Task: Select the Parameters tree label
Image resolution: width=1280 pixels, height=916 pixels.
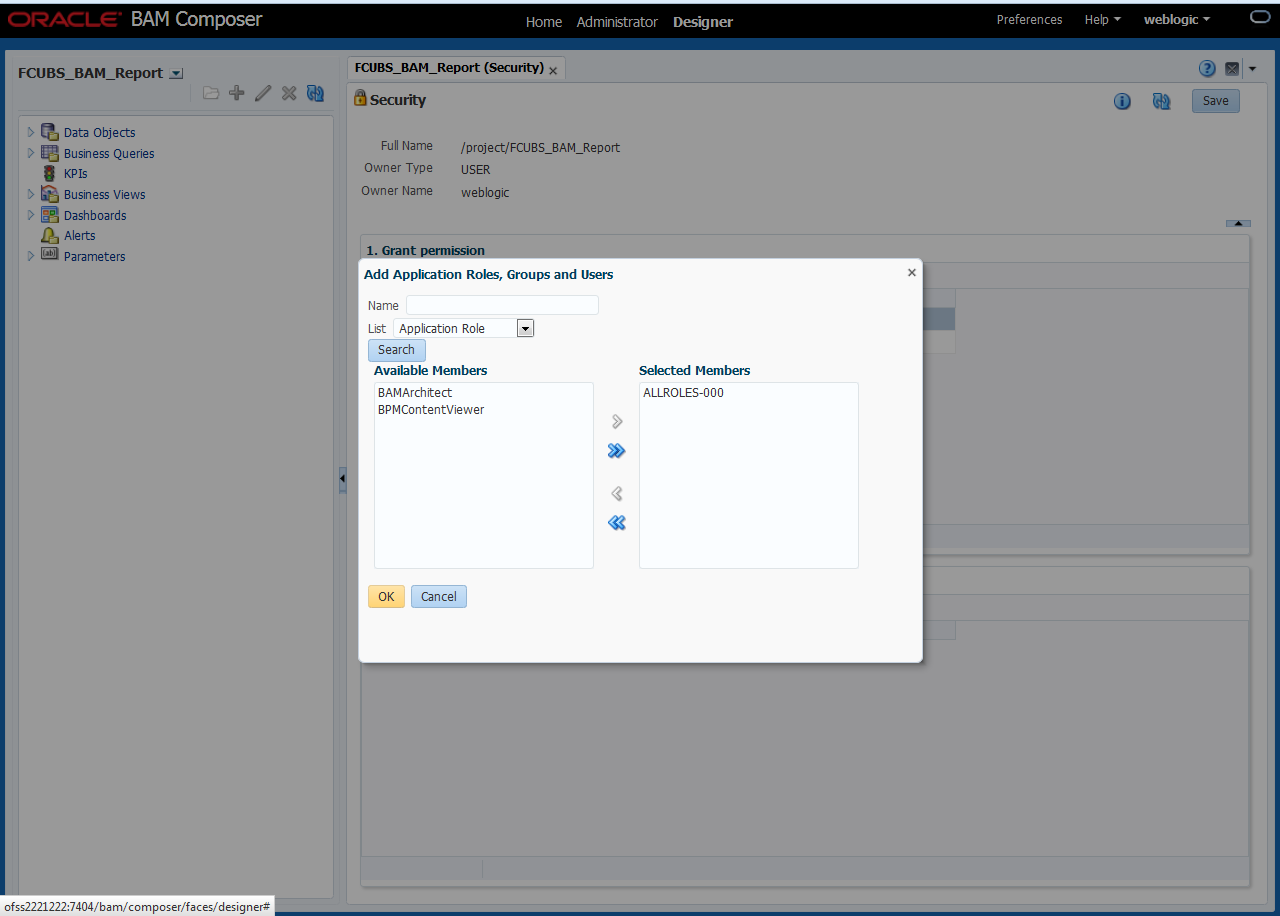Action: click(95, 257)
